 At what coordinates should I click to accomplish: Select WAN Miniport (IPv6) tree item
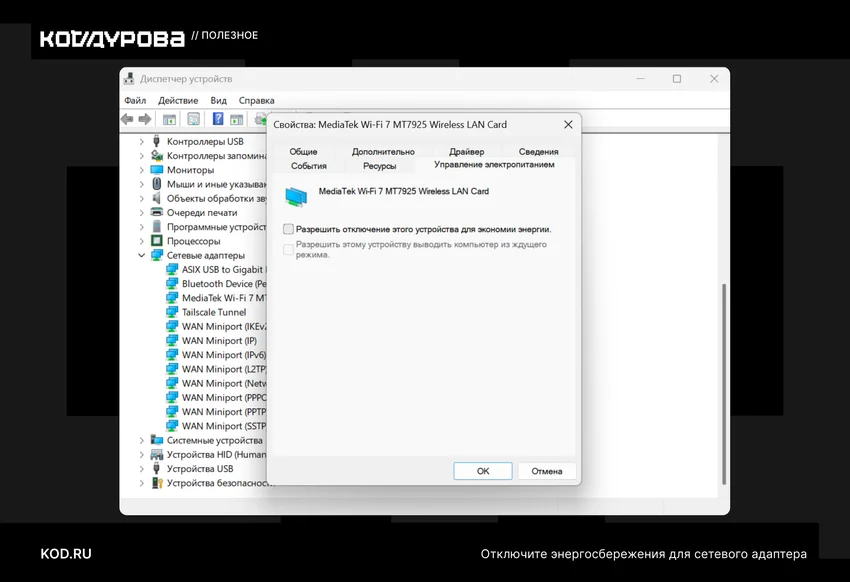224,354
